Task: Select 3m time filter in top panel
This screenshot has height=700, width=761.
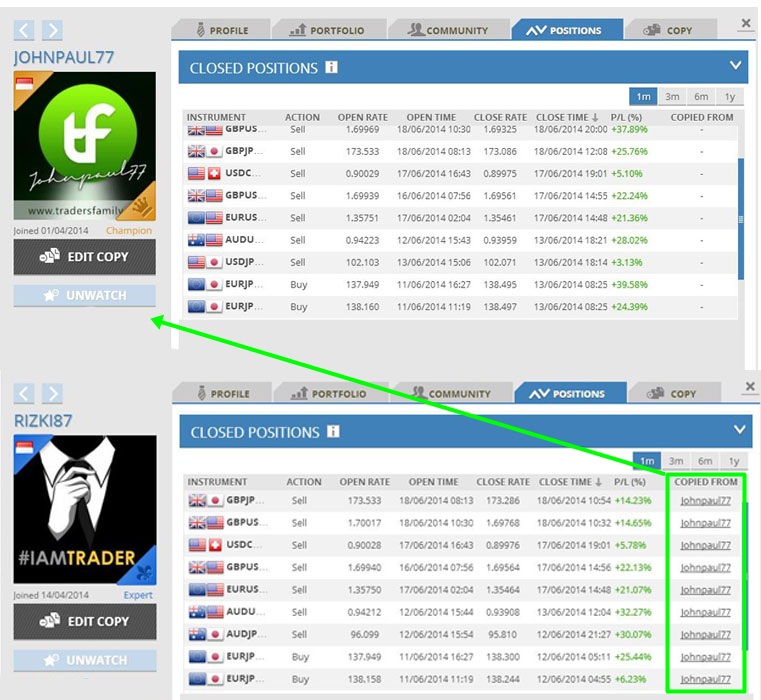Action: pos(672,97)
